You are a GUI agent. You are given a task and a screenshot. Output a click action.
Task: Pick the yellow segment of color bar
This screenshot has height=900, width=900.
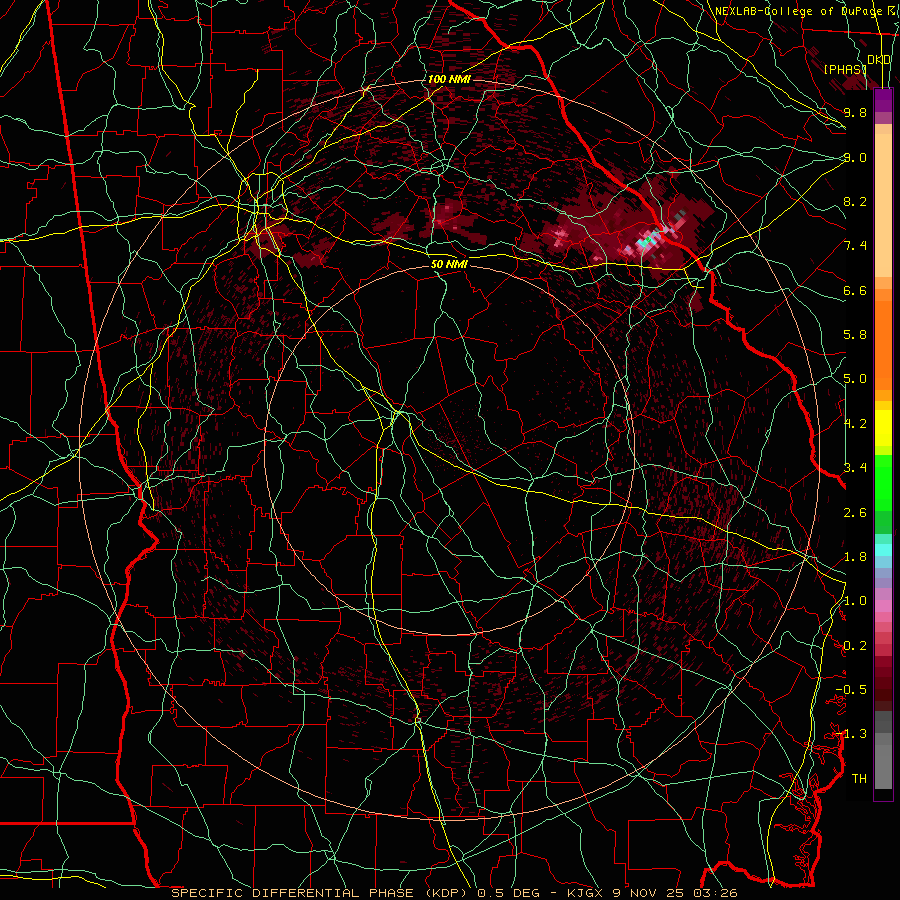coord(883,428)
